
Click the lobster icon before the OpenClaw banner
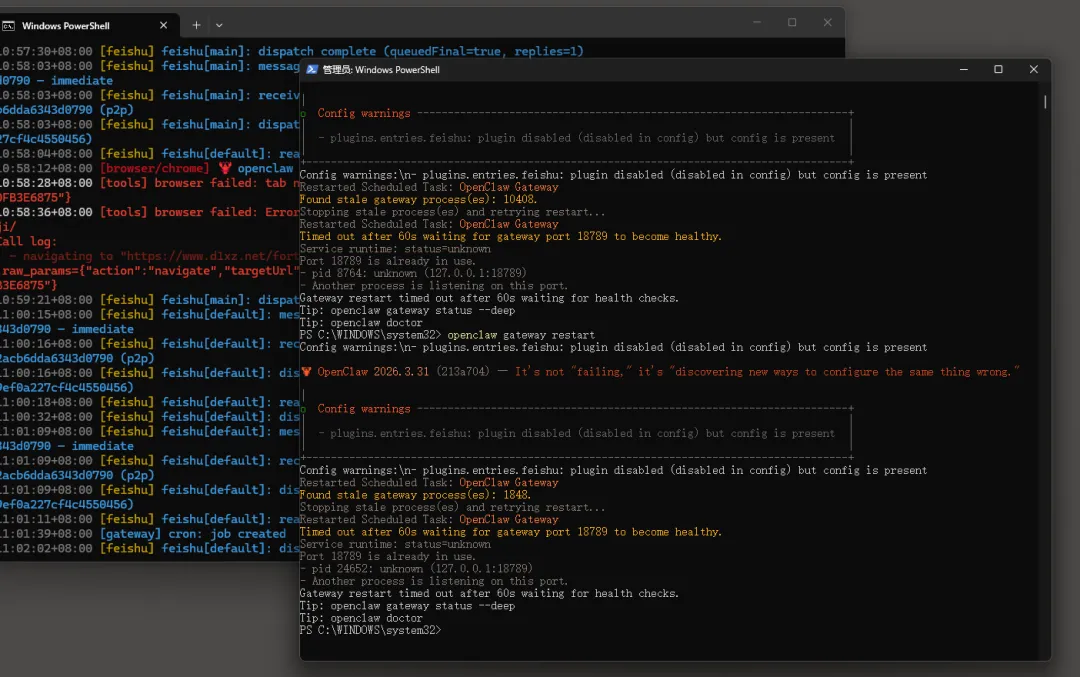point(307,372)
